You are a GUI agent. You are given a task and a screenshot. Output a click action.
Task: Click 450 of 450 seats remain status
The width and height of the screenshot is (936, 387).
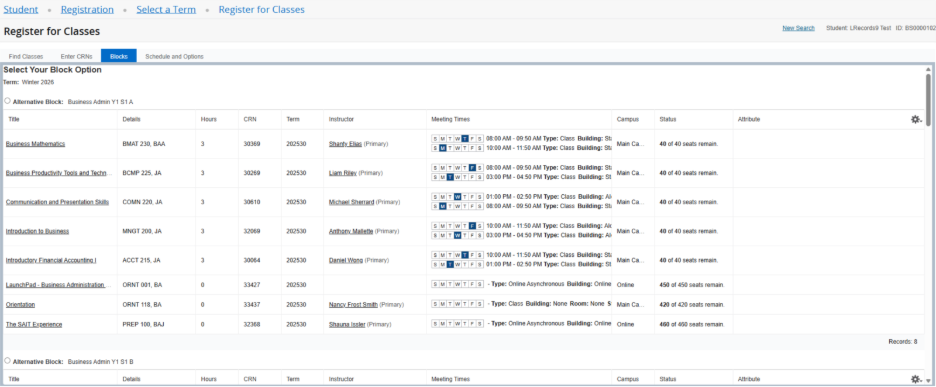(691, 285)
